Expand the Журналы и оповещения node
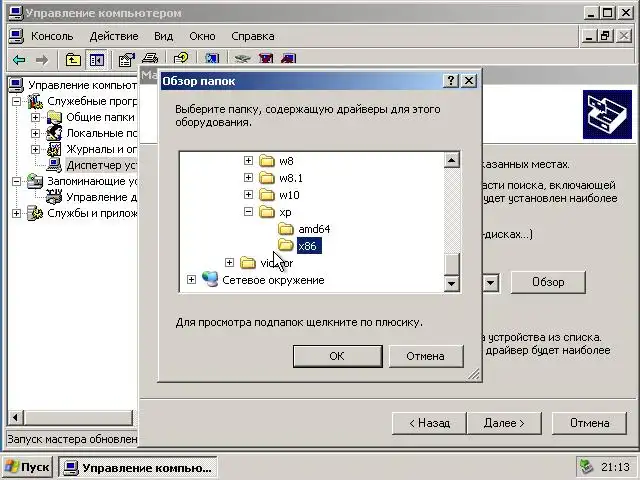The width and height of the screenshot is (640, 480). [x=36, y=149]
